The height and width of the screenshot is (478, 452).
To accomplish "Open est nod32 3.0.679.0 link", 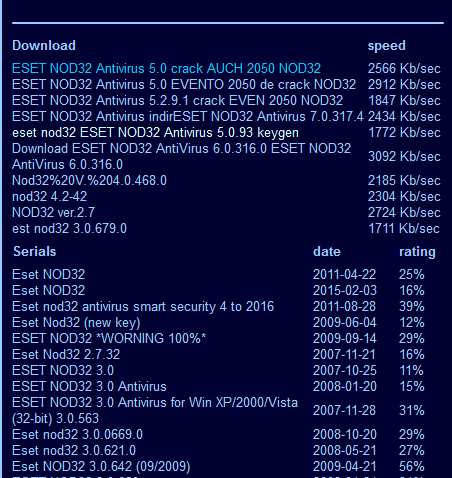I will click(x=69, y=228).
